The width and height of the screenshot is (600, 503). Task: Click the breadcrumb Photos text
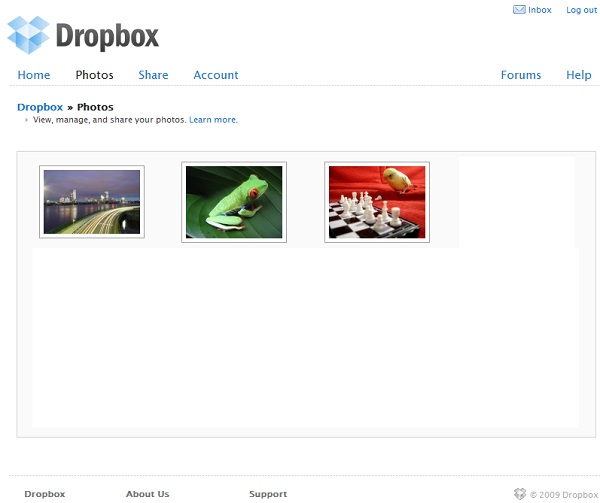tap(95, 107)
